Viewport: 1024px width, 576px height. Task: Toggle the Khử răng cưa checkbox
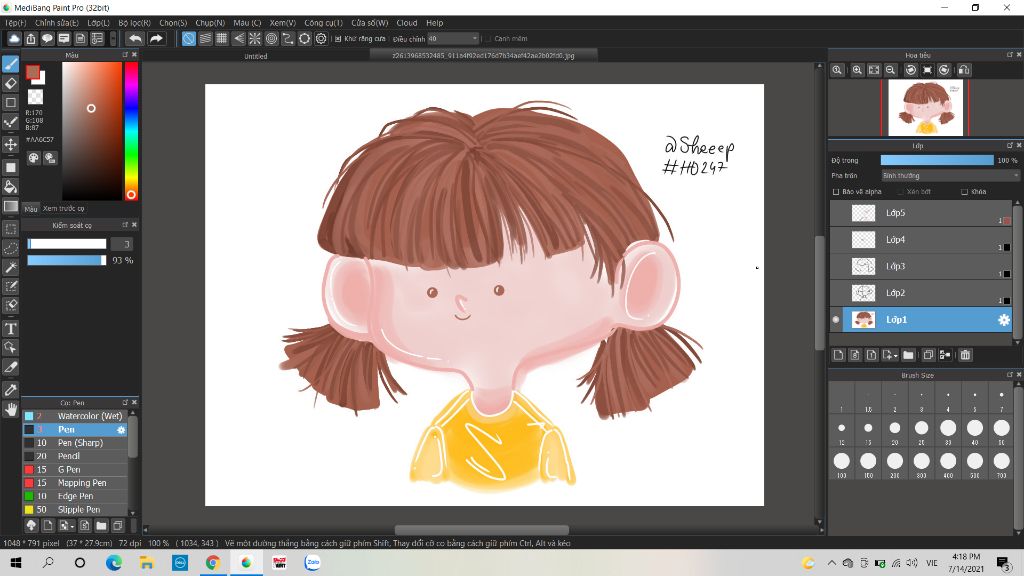(338, 39)
